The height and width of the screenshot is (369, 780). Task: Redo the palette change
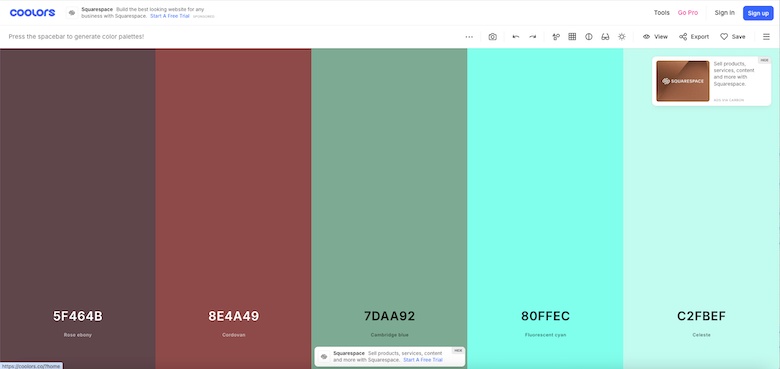coord(532,37)
